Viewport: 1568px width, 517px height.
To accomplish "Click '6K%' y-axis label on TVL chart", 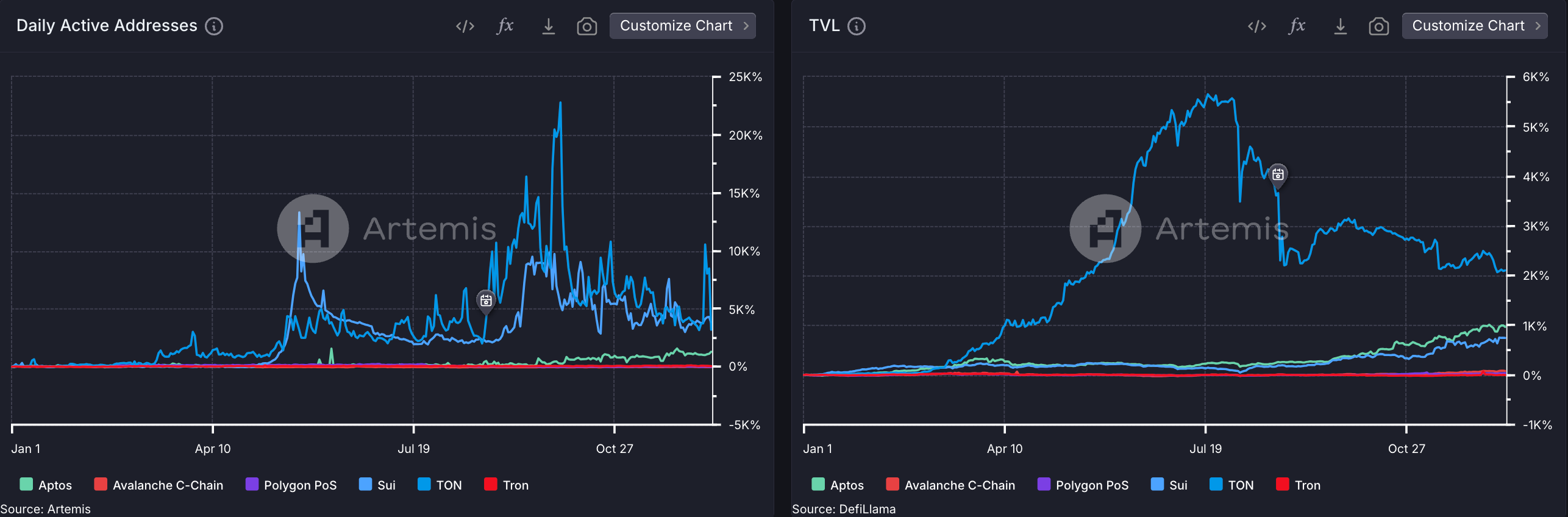I will tap(1535, 77).
